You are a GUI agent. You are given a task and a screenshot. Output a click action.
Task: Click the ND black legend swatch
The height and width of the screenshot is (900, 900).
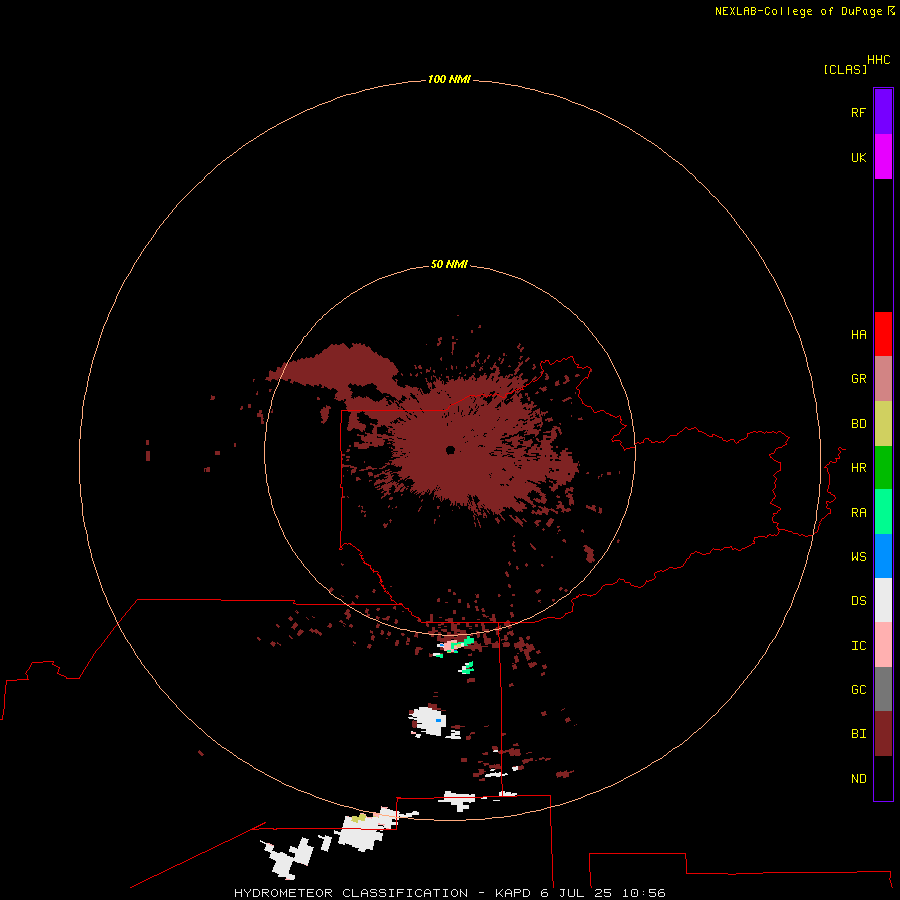click(883, 778)
